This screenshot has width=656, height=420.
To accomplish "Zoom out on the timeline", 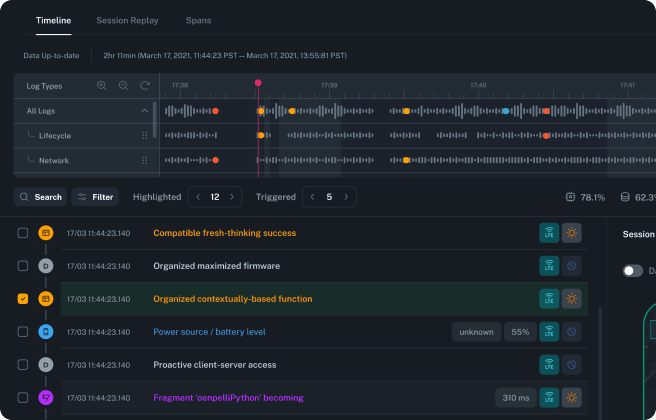I will click(123, 86).
